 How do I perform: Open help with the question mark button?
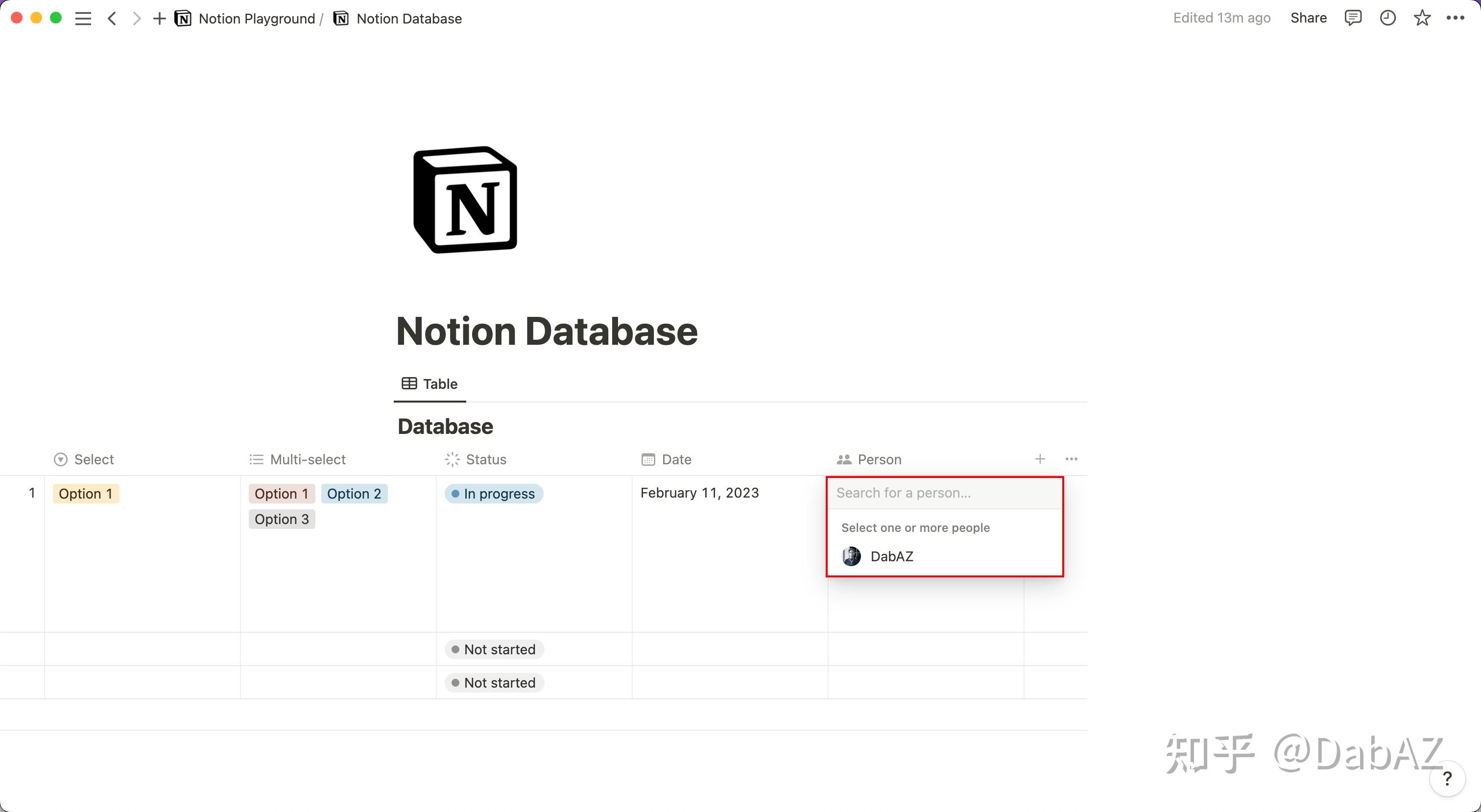(x=1447, y=779)
